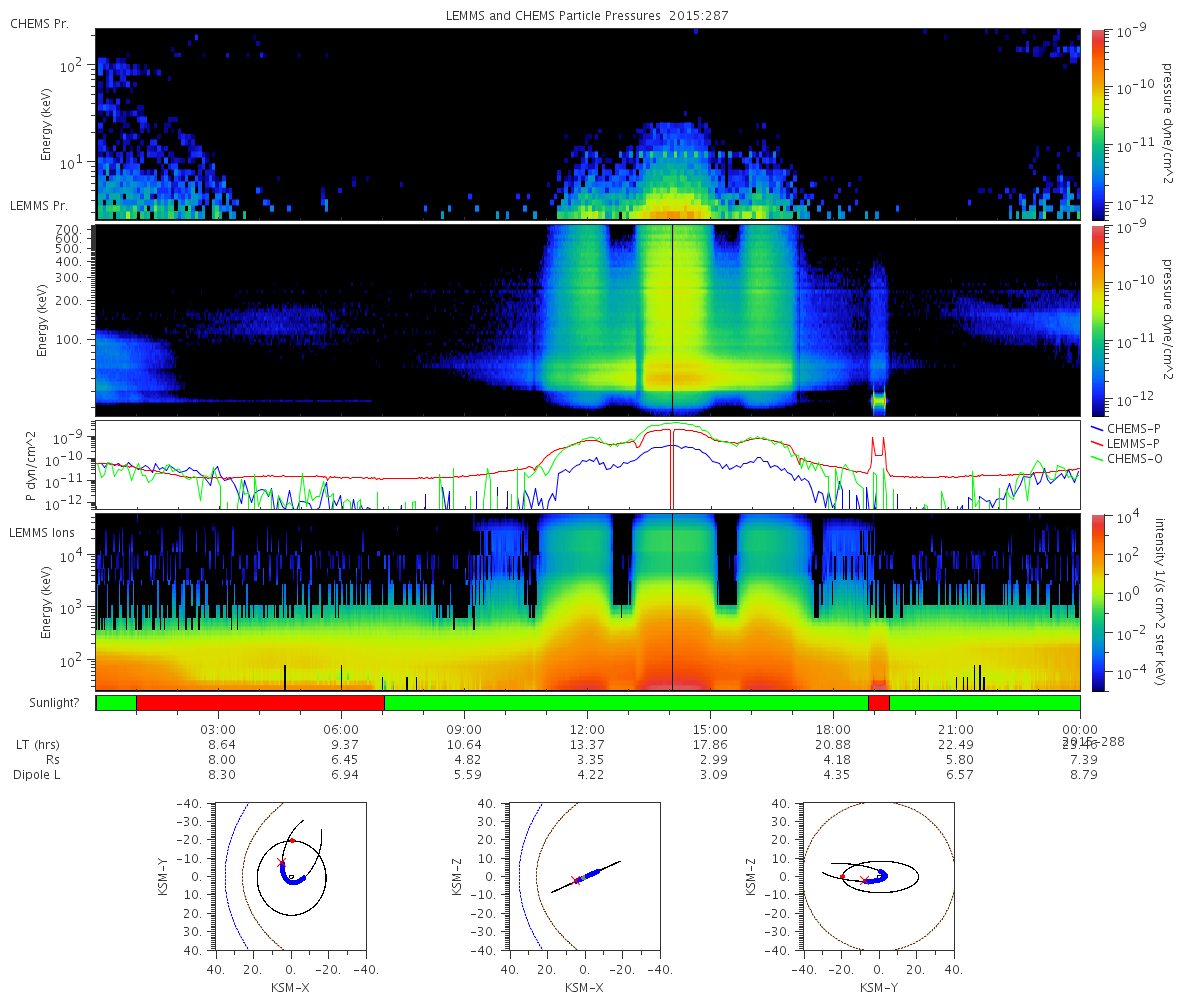Click the 12:00 time tick label
Image resolution: width=1200 pixels, height=1000 pixels.
click(x=588, y=728)
